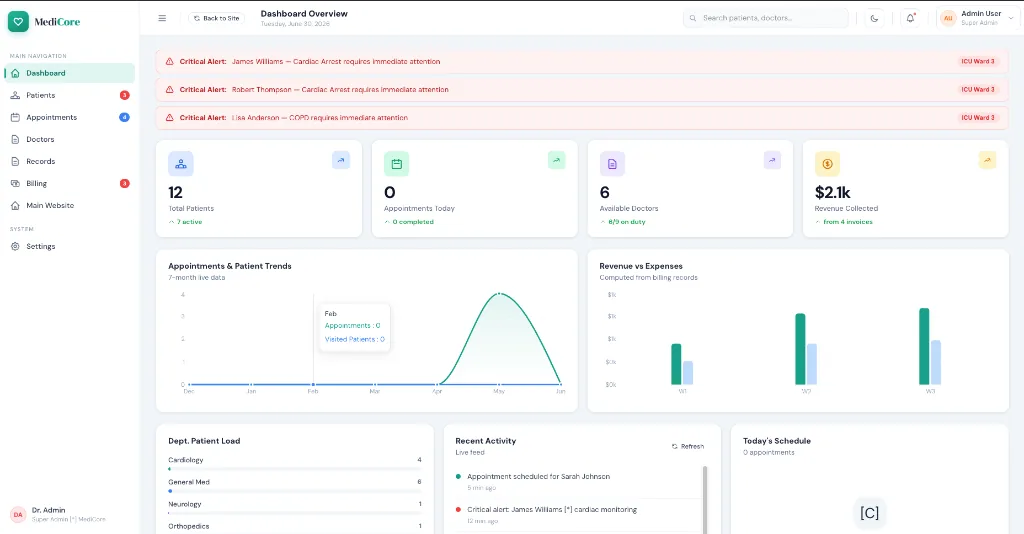Click the '0 completed' appointments text

coord(413,222)
